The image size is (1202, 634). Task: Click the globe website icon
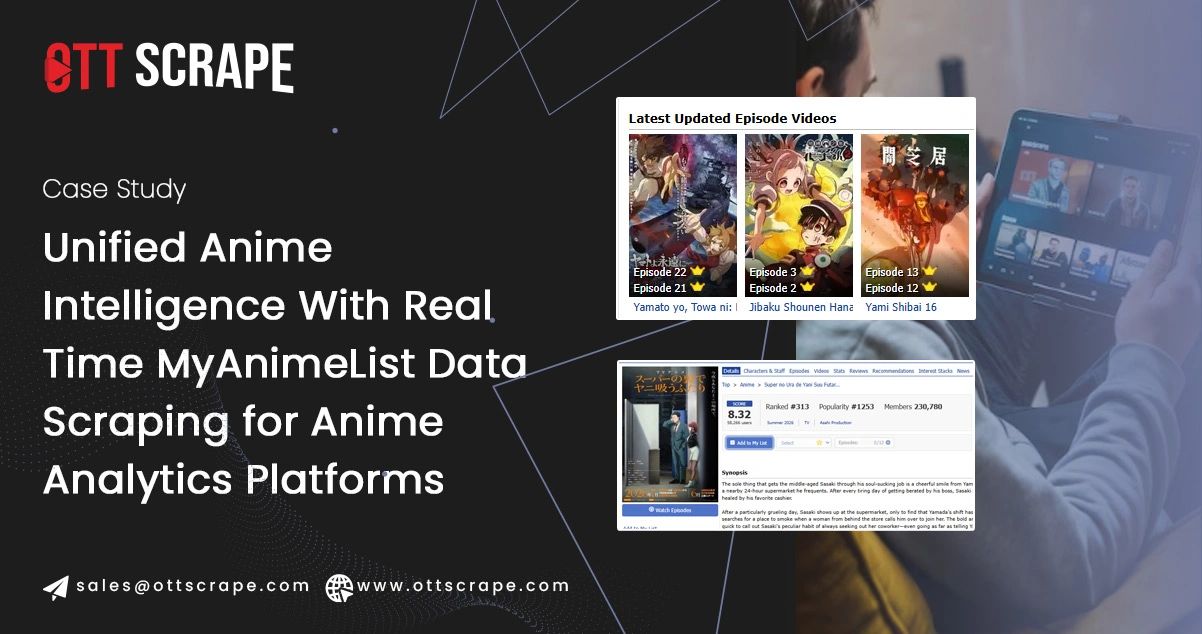pyautogui.click(x=339, y=587)
